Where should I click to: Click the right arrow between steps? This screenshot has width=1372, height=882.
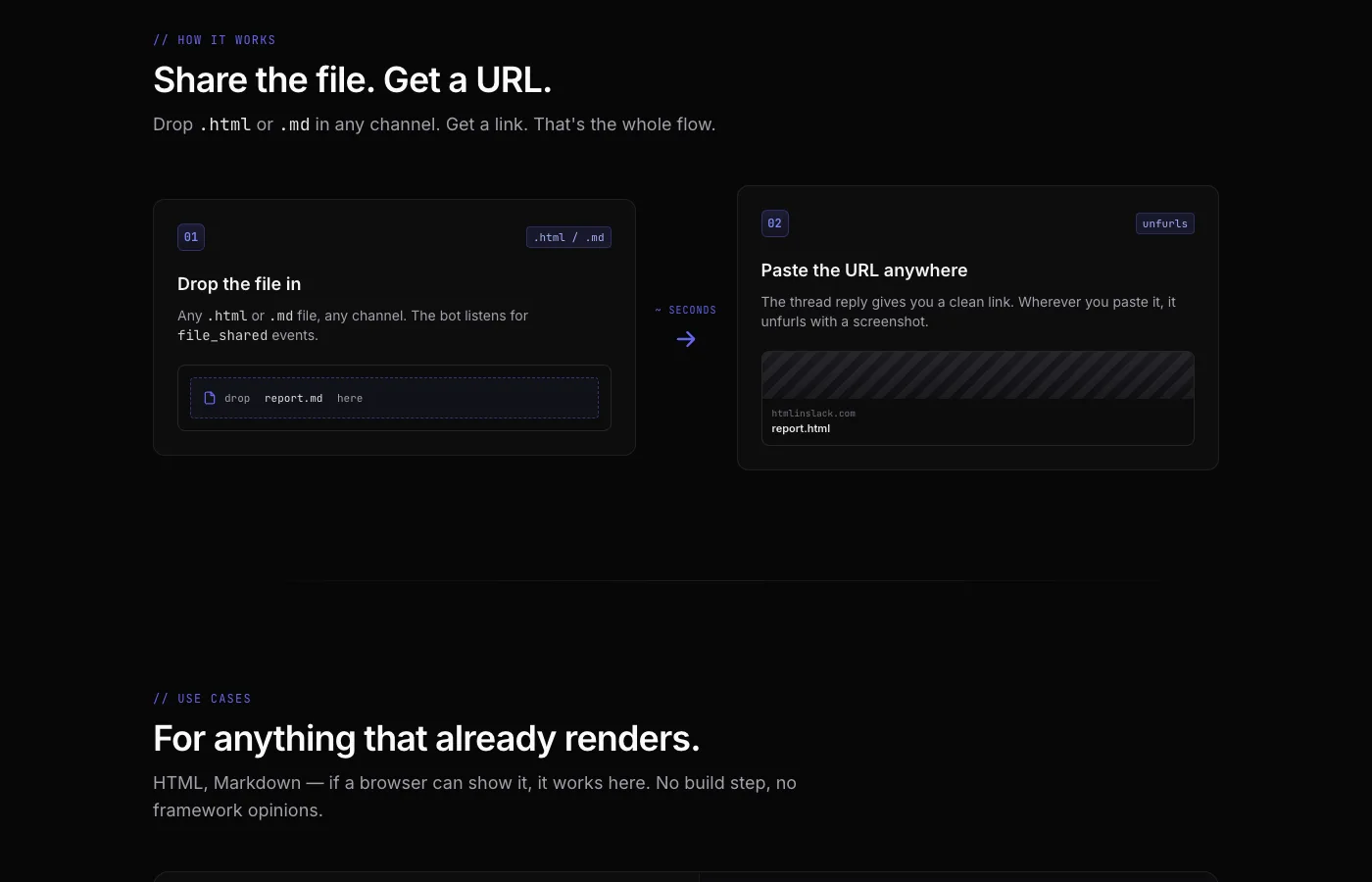686,339
